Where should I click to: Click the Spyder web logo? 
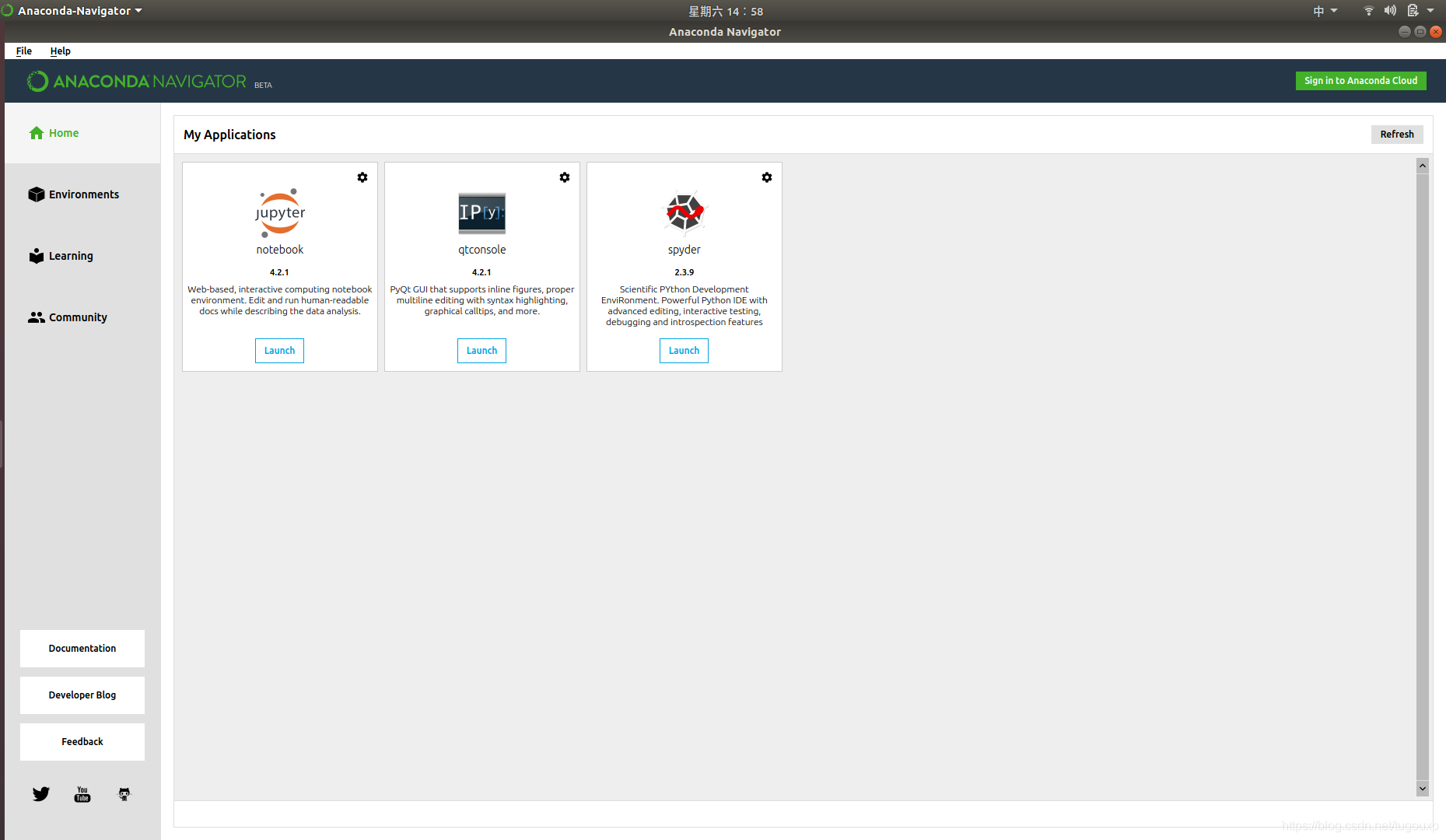pos(684,212)
